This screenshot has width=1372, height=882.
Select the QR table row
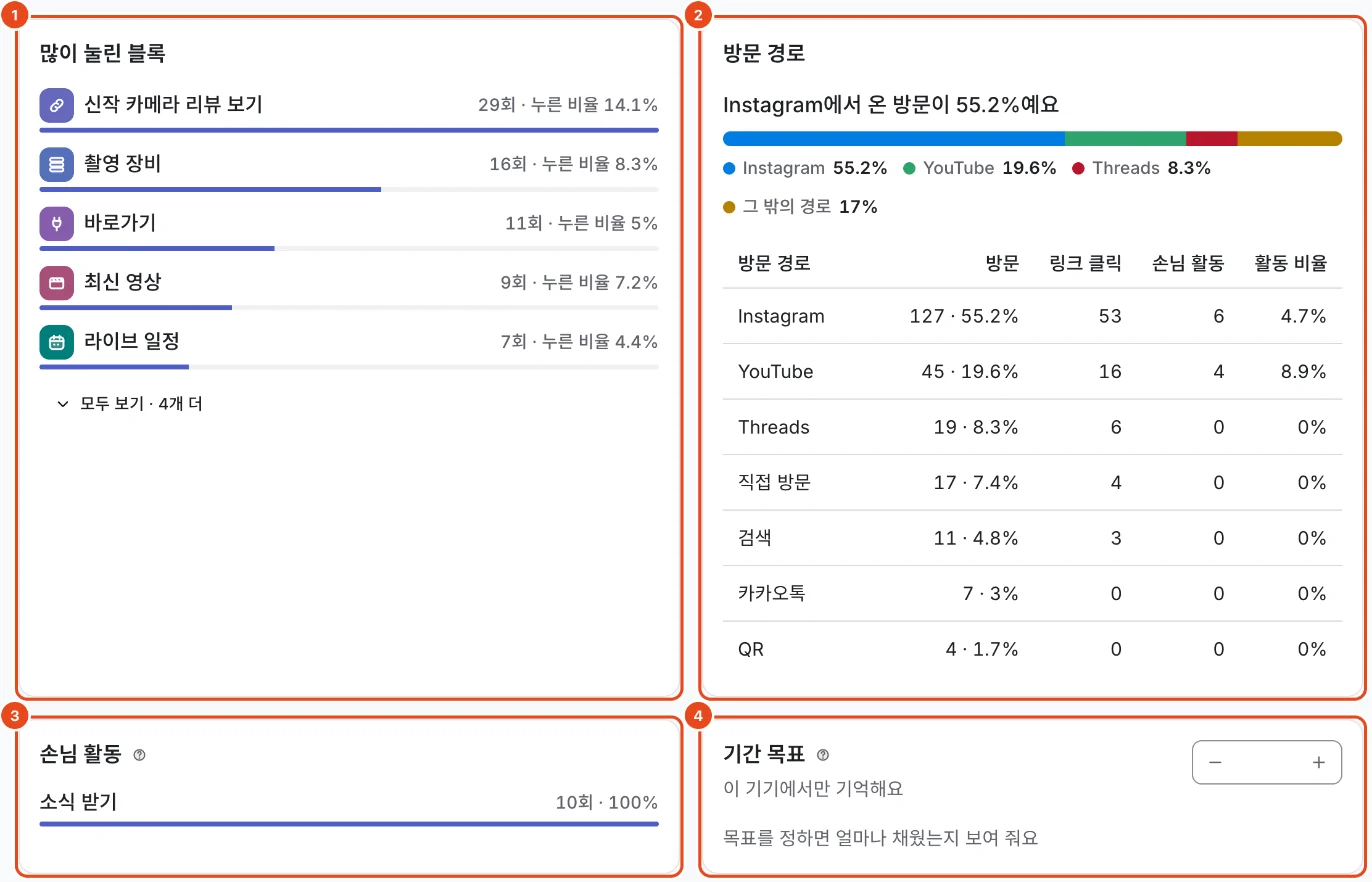[x=1032, y=650]
